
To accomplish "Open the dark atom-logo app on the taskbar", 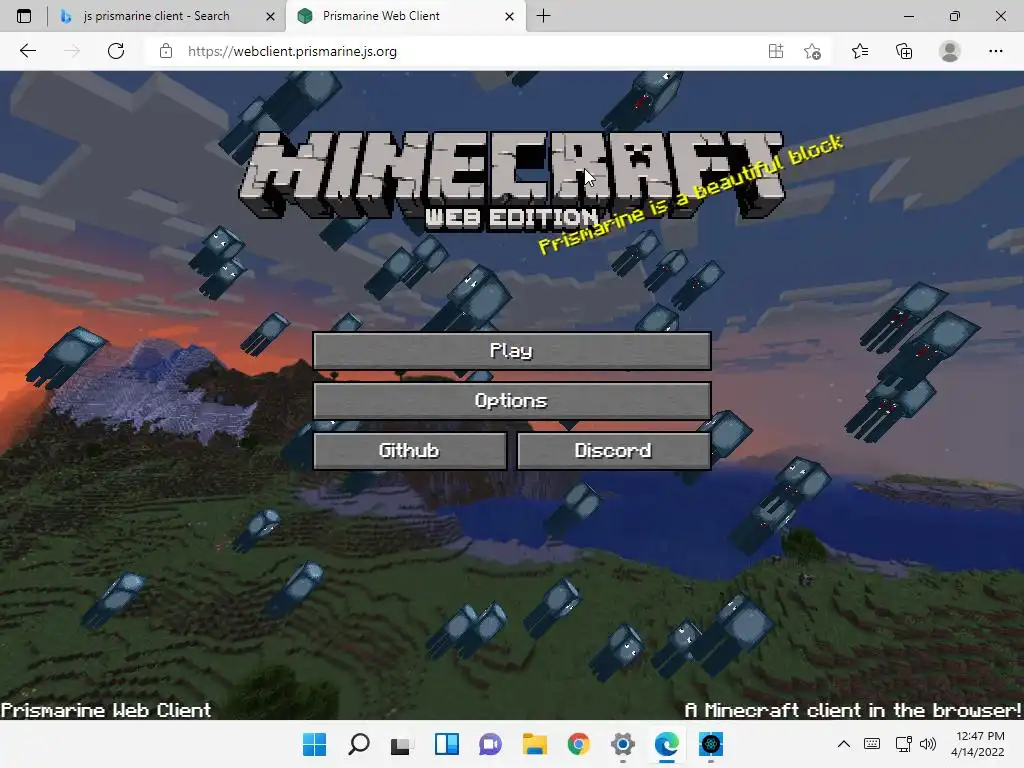I will [711, 744].
